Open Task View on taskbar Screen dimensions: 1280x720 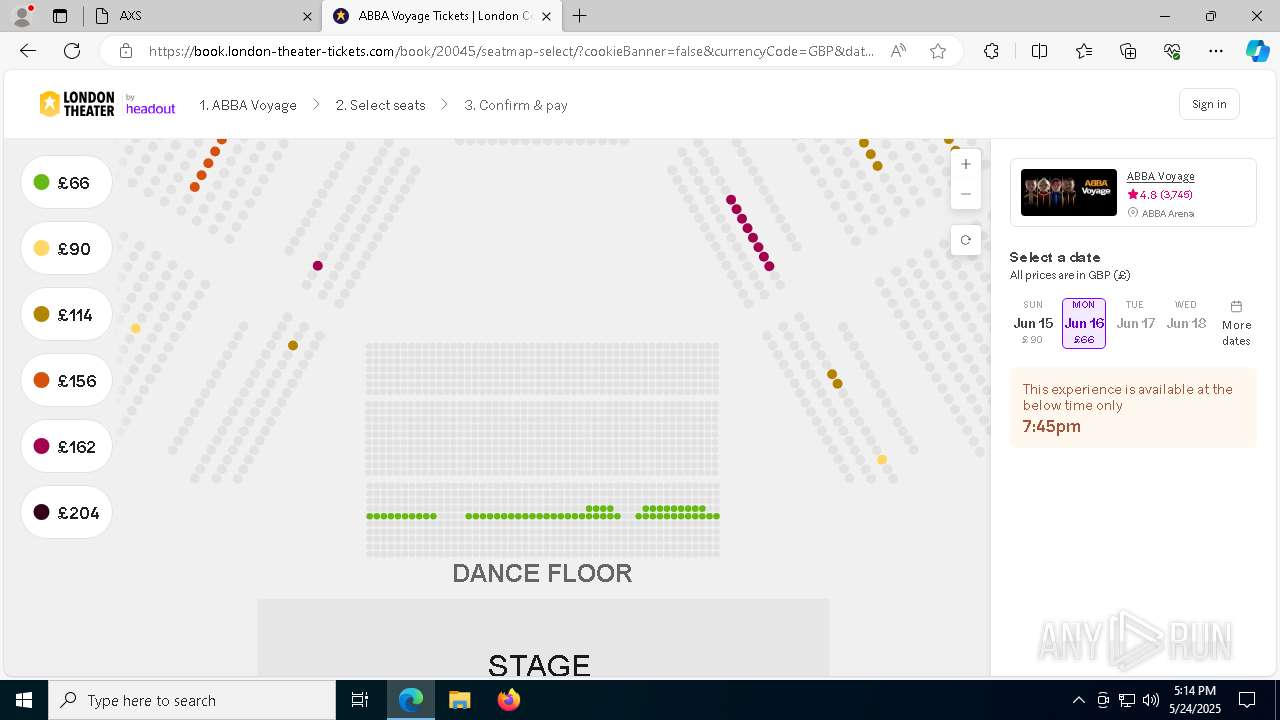(x=360, y=700)
